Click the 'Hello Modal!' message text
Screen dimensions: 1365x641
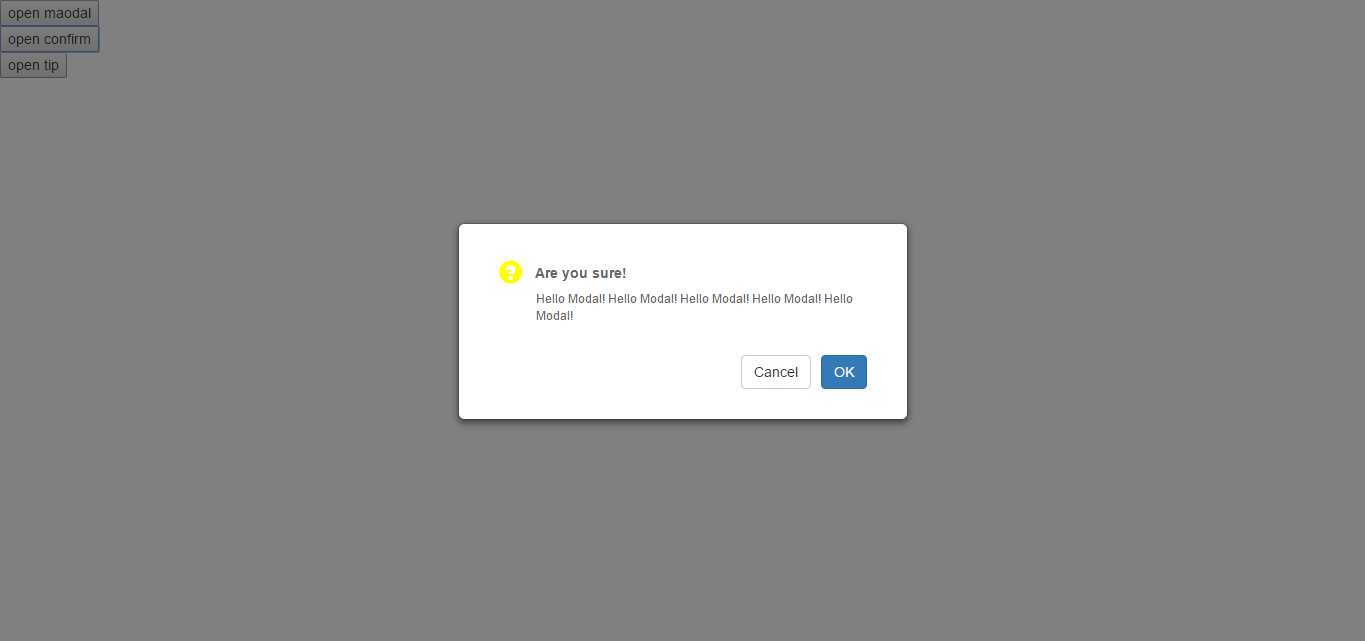[x=694, y=307]
